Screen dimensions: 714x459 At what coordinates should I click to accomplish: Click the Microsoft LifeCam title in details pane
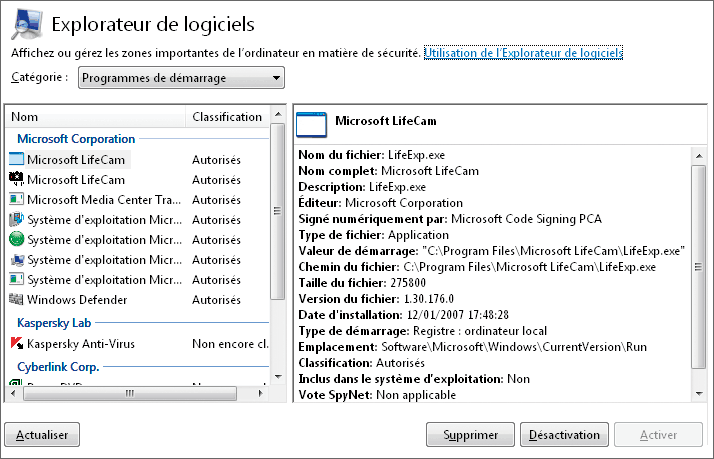click(x=386, y=121)
